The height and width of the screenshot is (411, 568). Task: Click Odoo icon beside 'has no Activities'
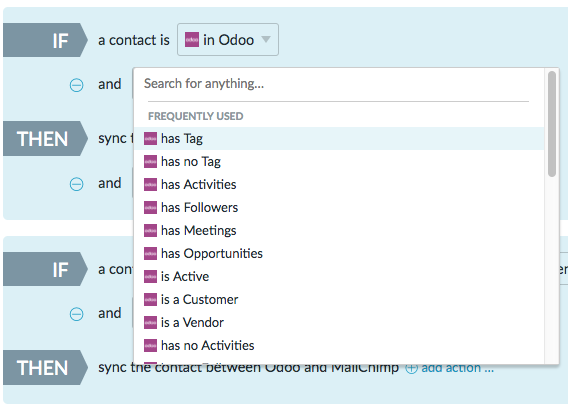point(150,345)
